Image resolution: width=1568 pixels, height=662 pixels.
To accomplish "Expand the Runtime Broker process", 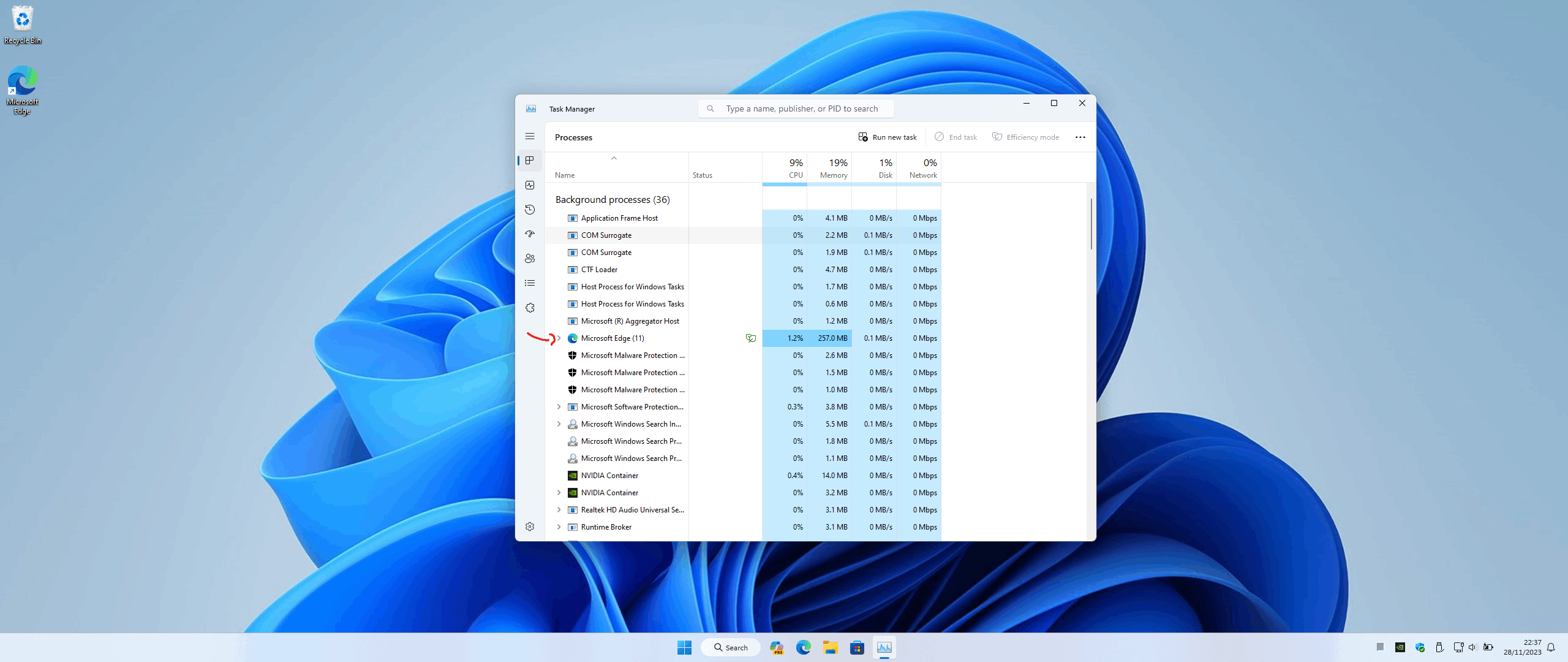I will point(559,527).
